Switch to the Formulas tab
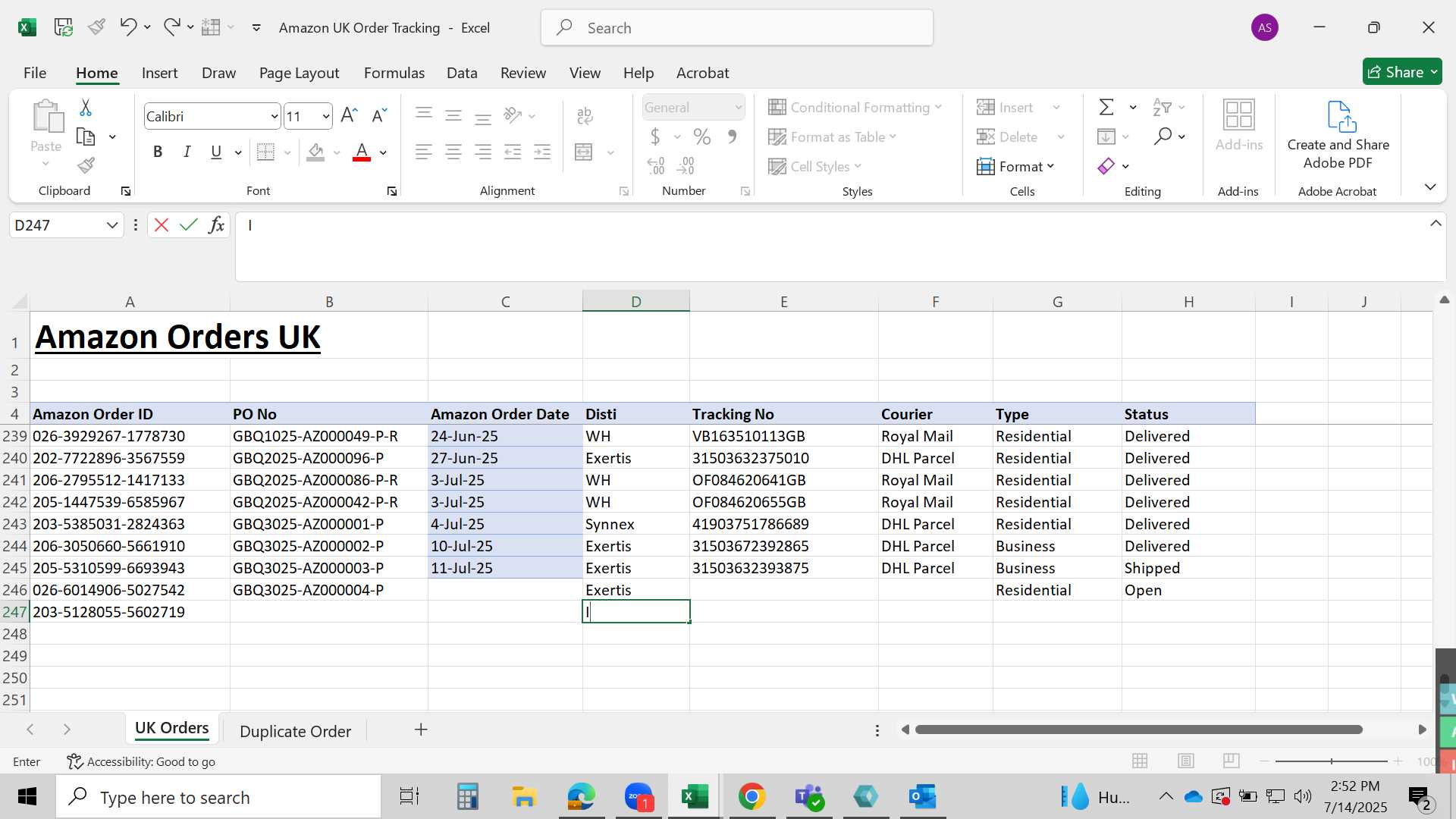This screenshot has width=1456, height=819. pyautogui.click(x=394, y=73)
